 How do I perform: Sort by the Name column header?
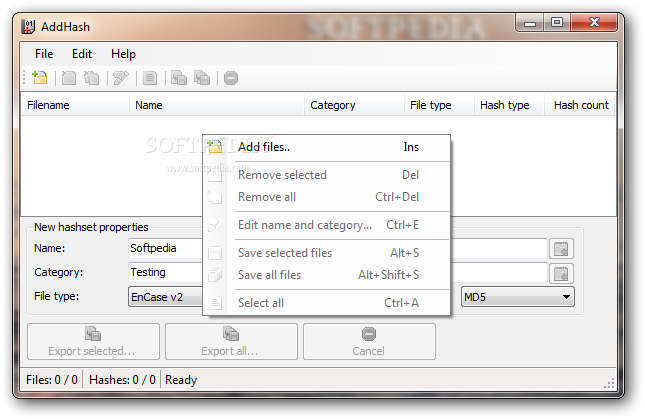(217, 105)
